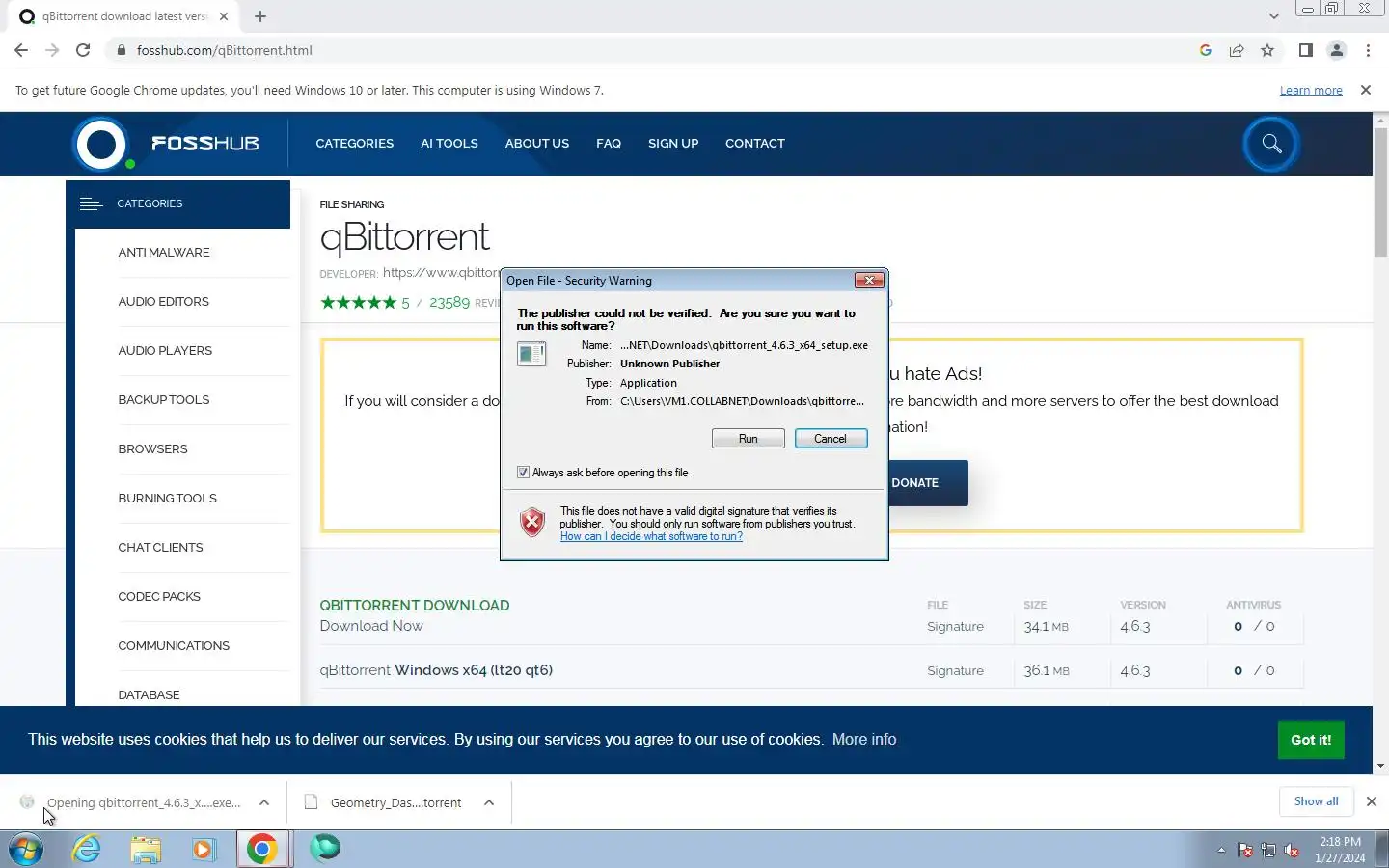Click Run in Security Warning dialog

tap(749, 439)
